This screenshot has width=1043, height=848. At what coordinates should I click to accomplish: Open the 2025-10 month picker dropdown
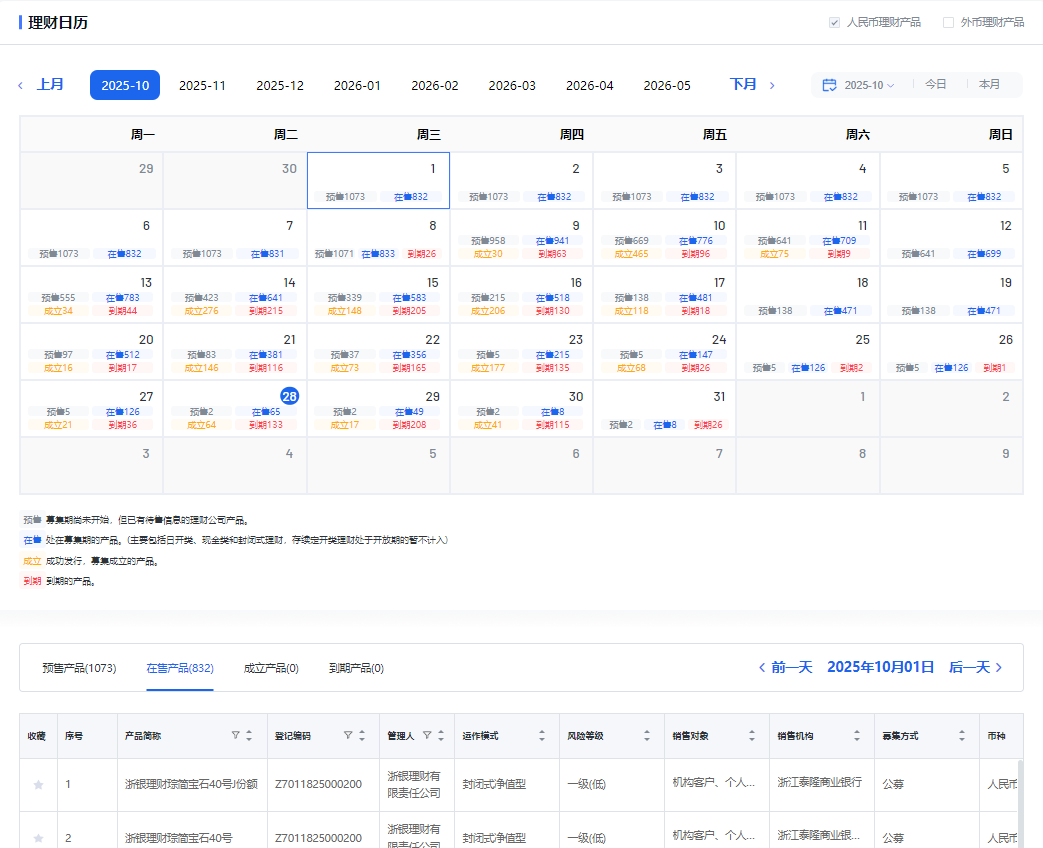868,85
